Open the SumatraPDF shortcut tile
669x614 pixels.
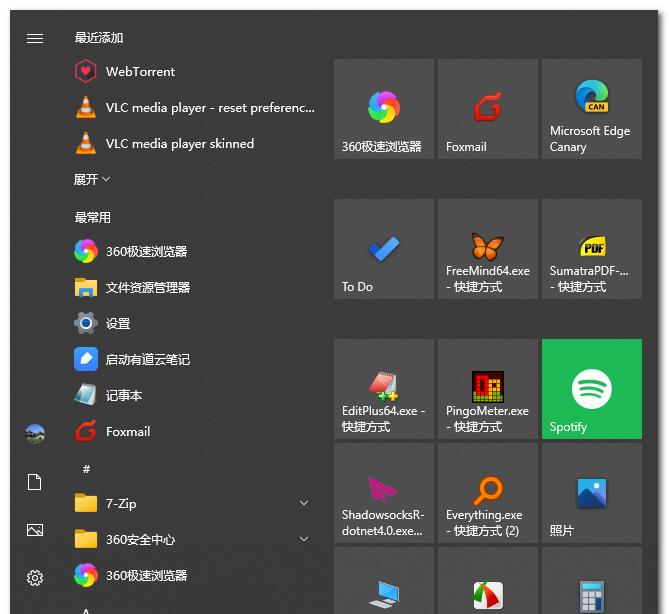coord(592,249)
